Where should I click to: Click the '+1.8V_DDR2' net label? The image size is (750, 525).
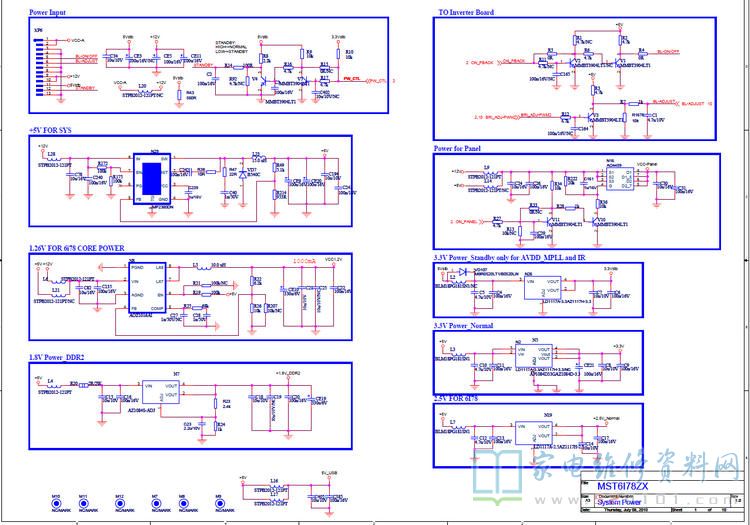pos(288,373)
